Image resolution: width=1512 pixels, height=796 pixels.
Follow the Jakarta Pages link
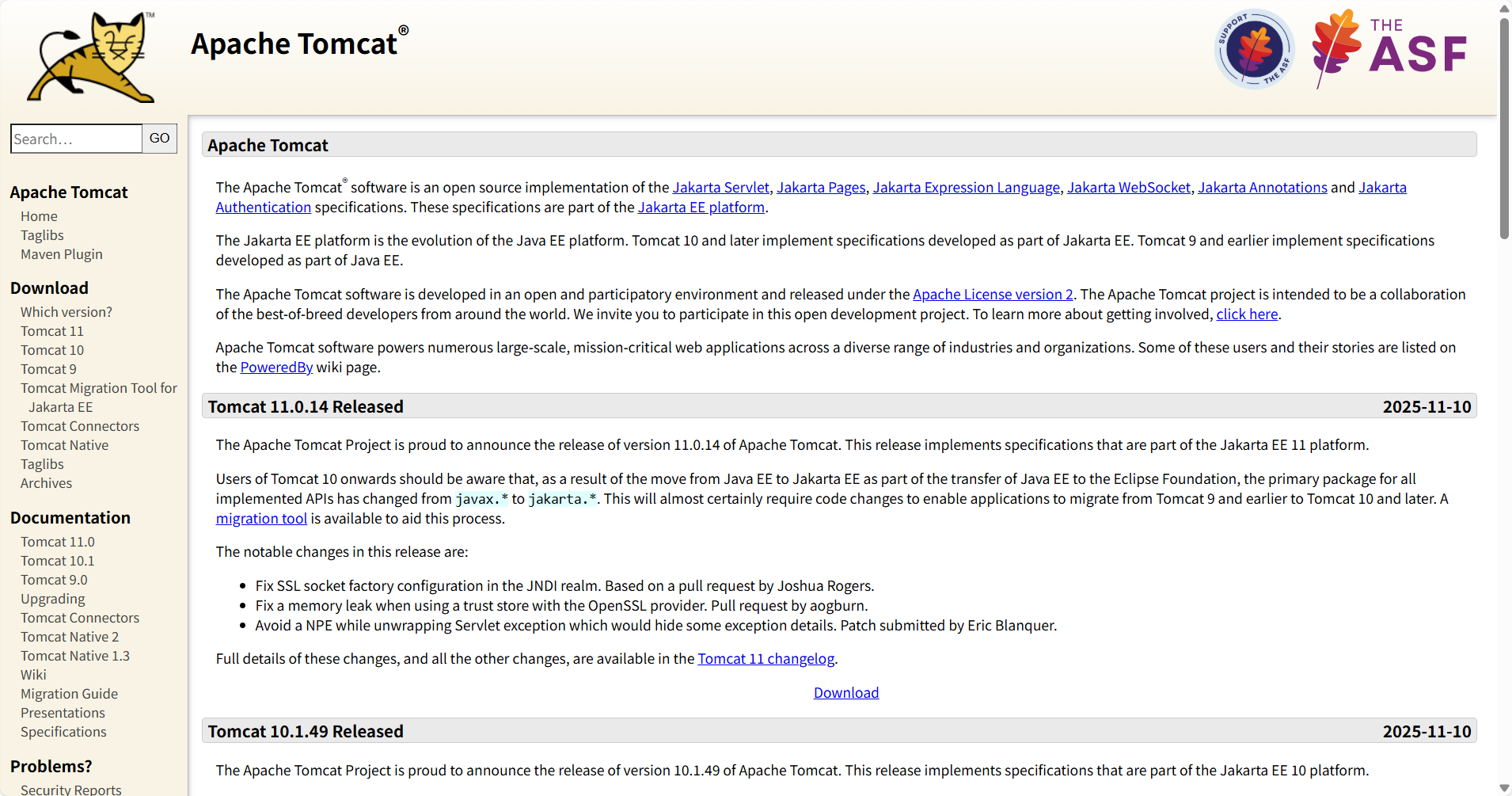[x=821, y=188]
